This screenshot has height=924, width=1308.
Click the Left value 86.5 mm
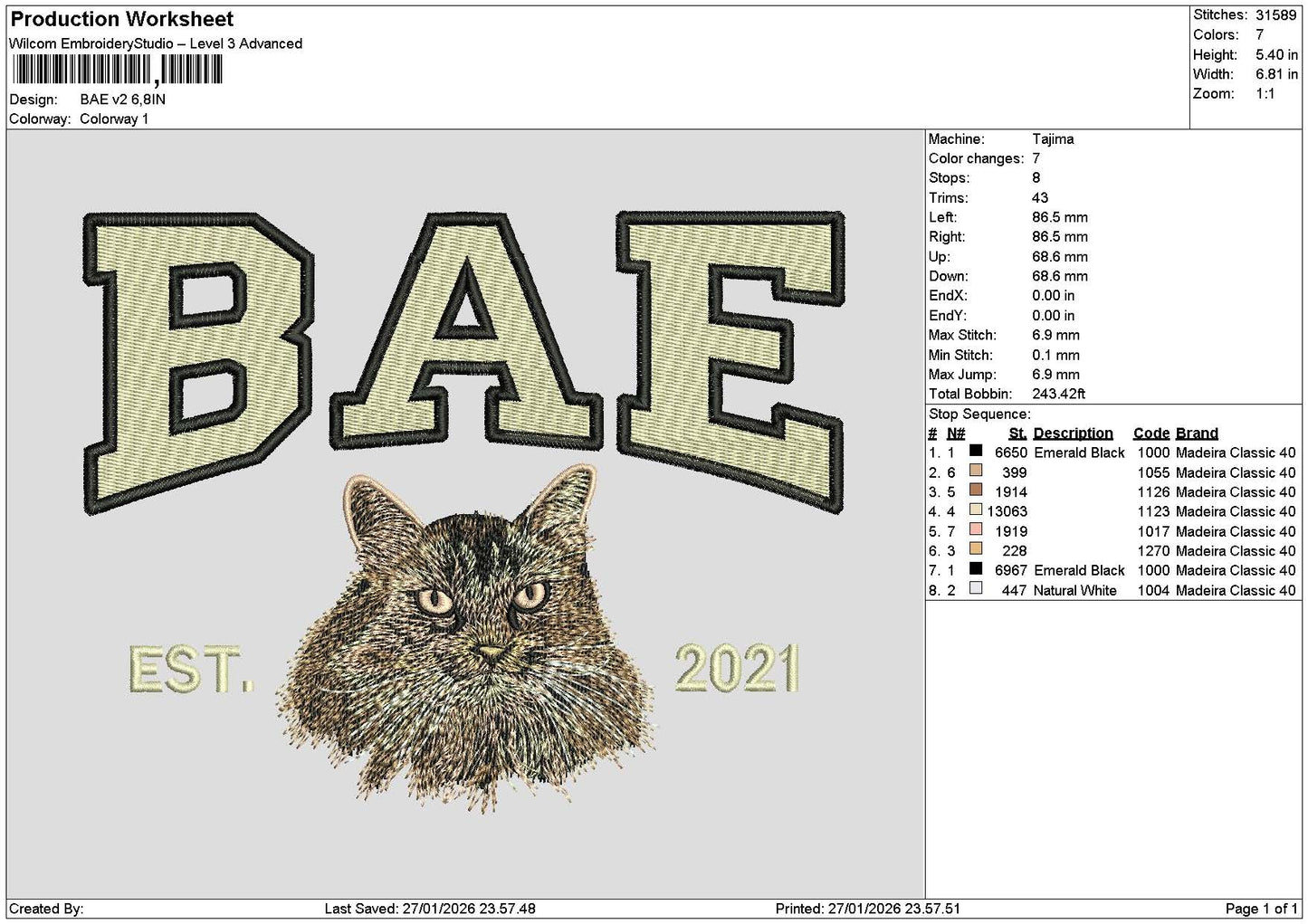[1060, 217]
